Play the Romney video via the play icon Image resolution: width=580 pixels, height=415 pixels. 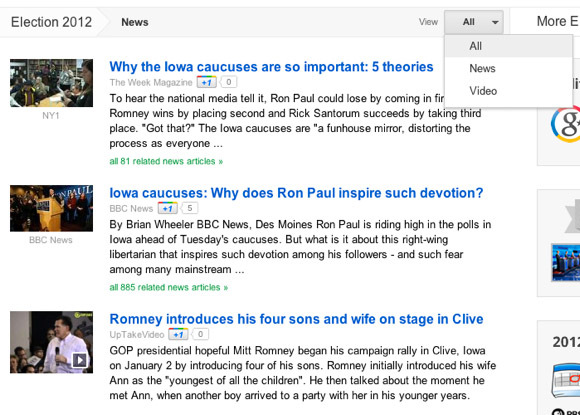[80, 360]
